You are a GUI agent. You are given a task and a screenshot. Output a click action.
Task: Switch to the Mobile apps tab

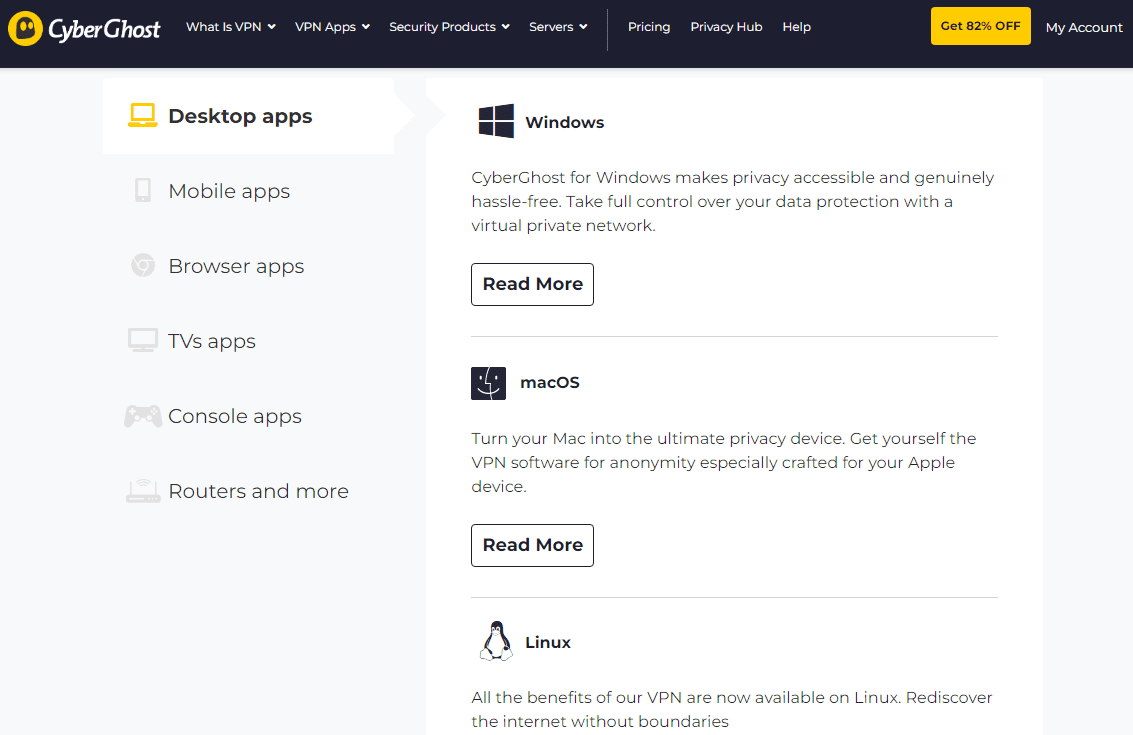pyautogui.click(x=249, y=191)
